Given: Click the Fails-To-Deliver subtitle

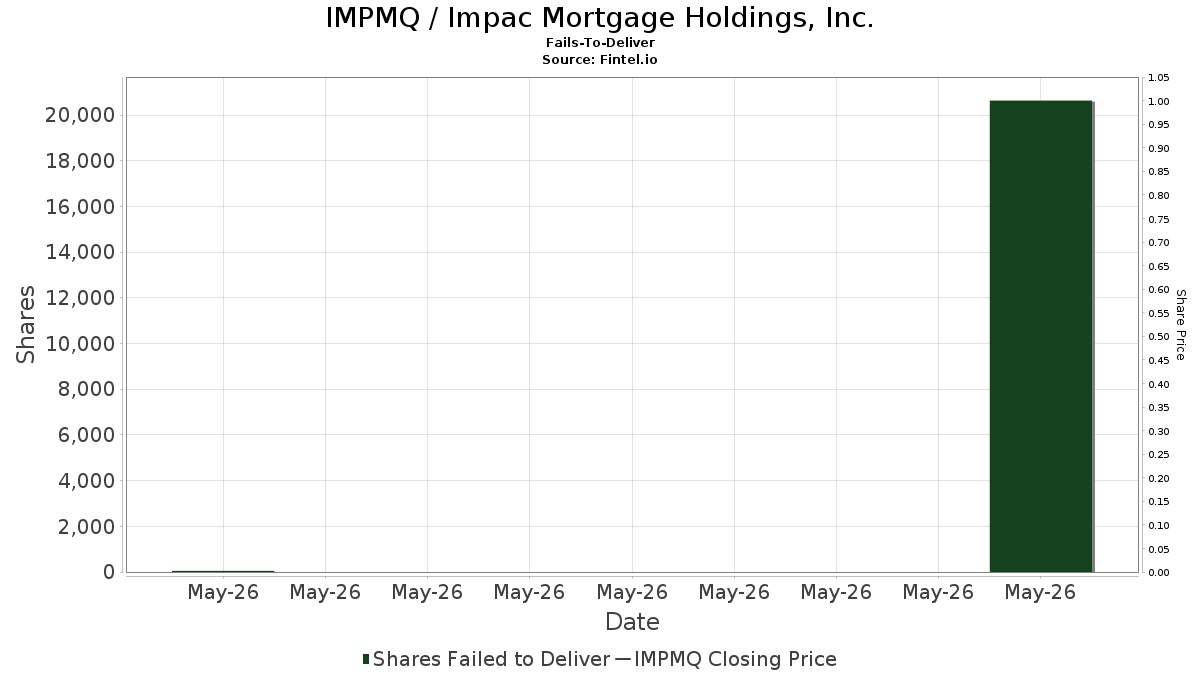Looking at the screenshot, I should click(600, 43).
